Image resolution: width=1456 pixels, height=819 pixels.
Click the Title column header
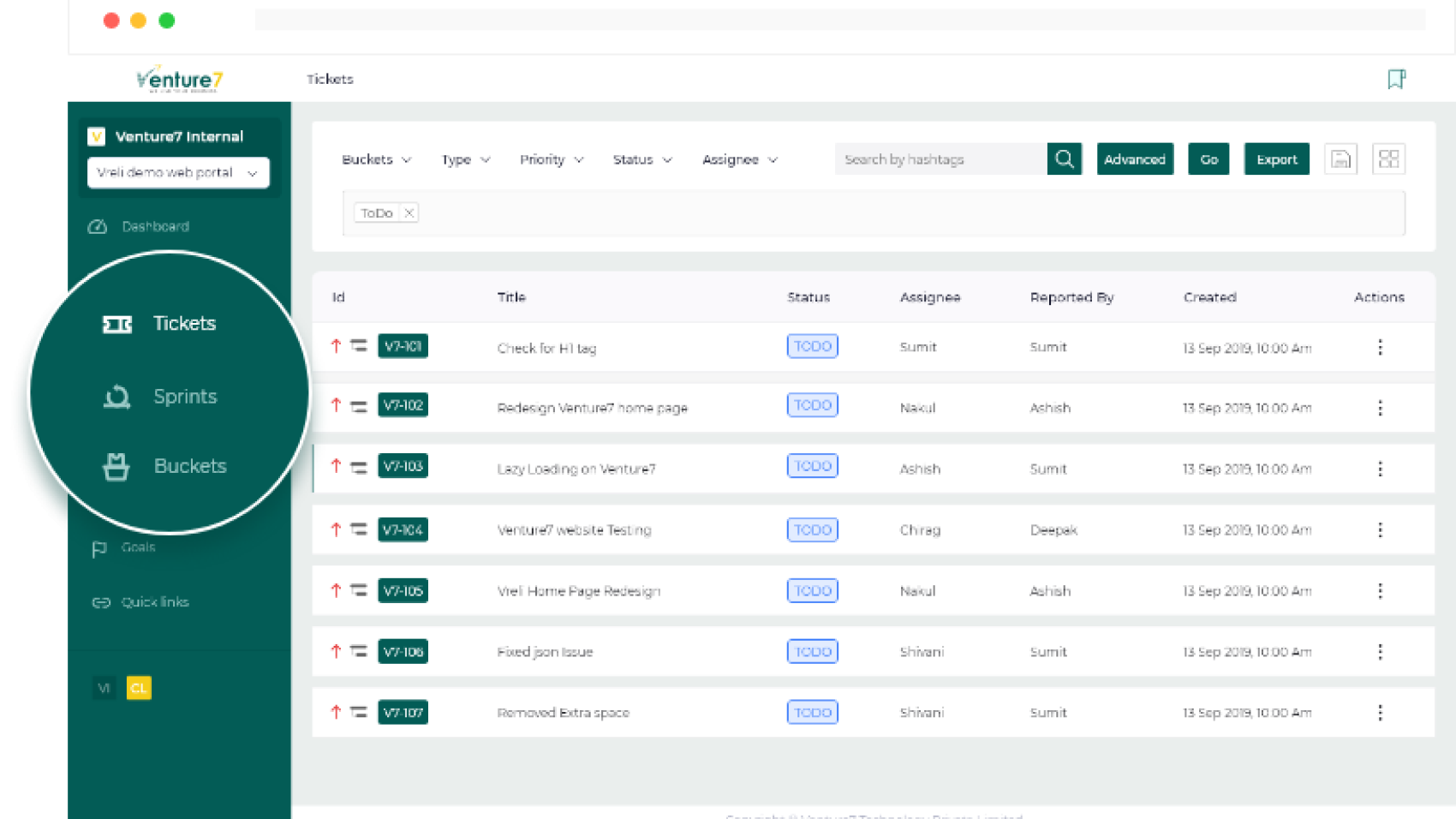tap(511, 297)
